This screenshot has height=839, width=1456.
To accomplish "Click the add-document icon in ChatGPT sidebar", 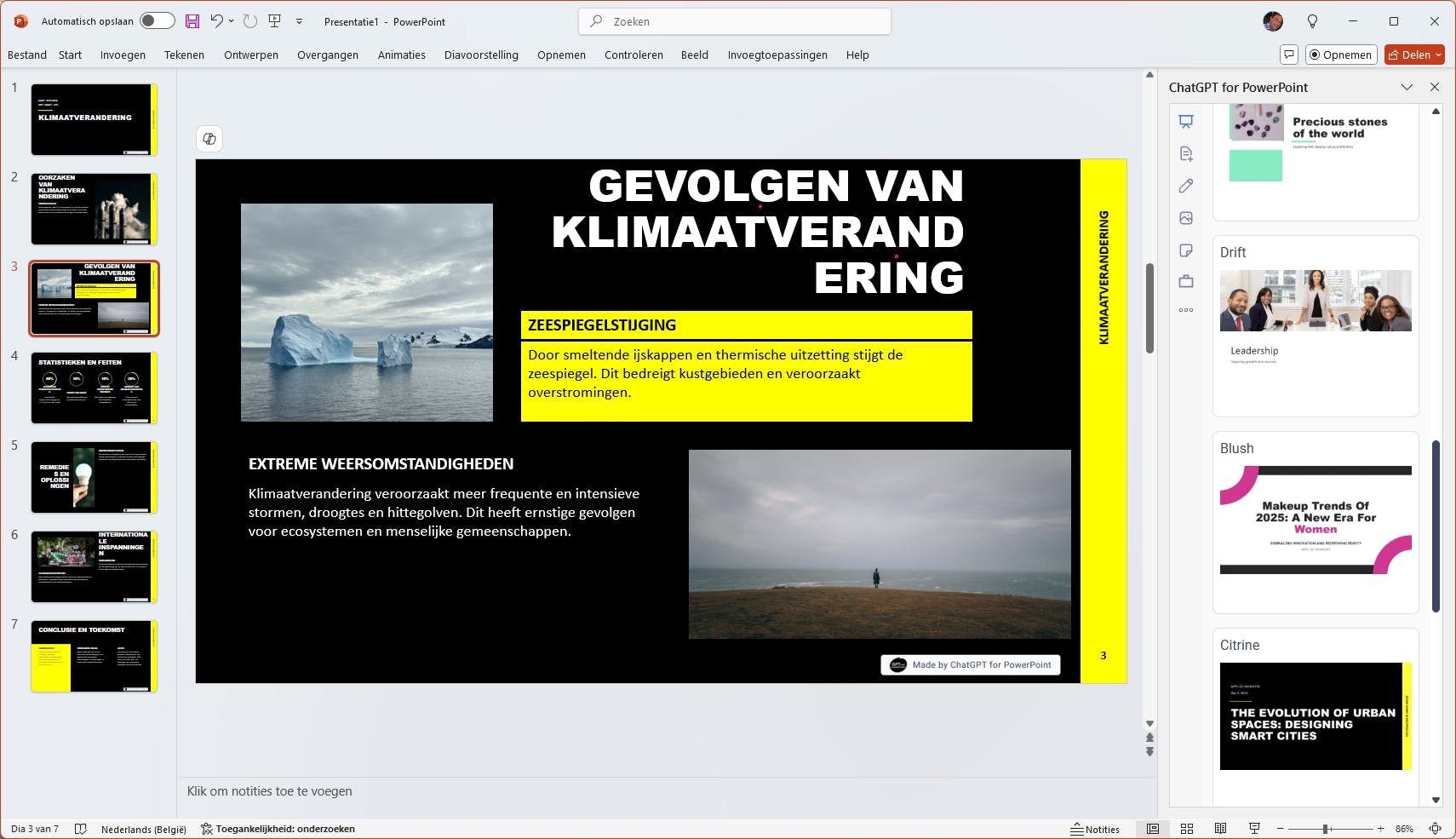I will [1186, 154].
